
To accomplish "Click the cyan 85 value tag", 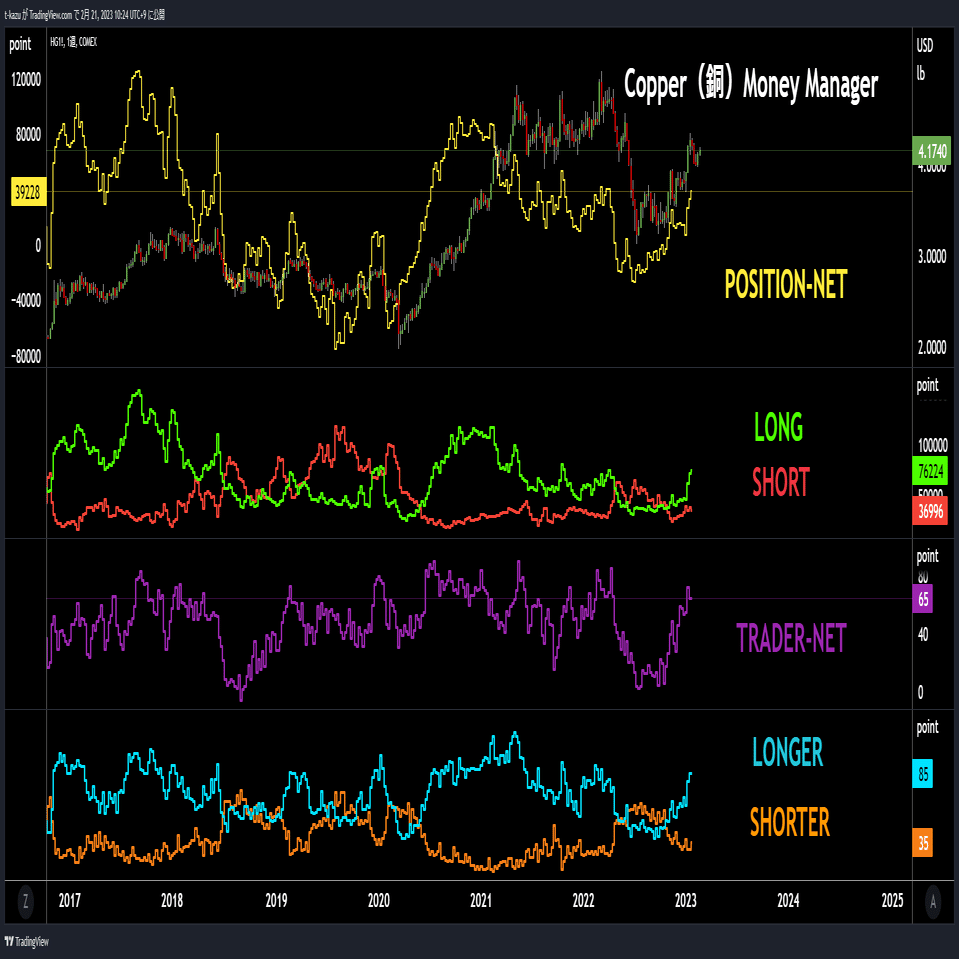I will click(923, 774).
